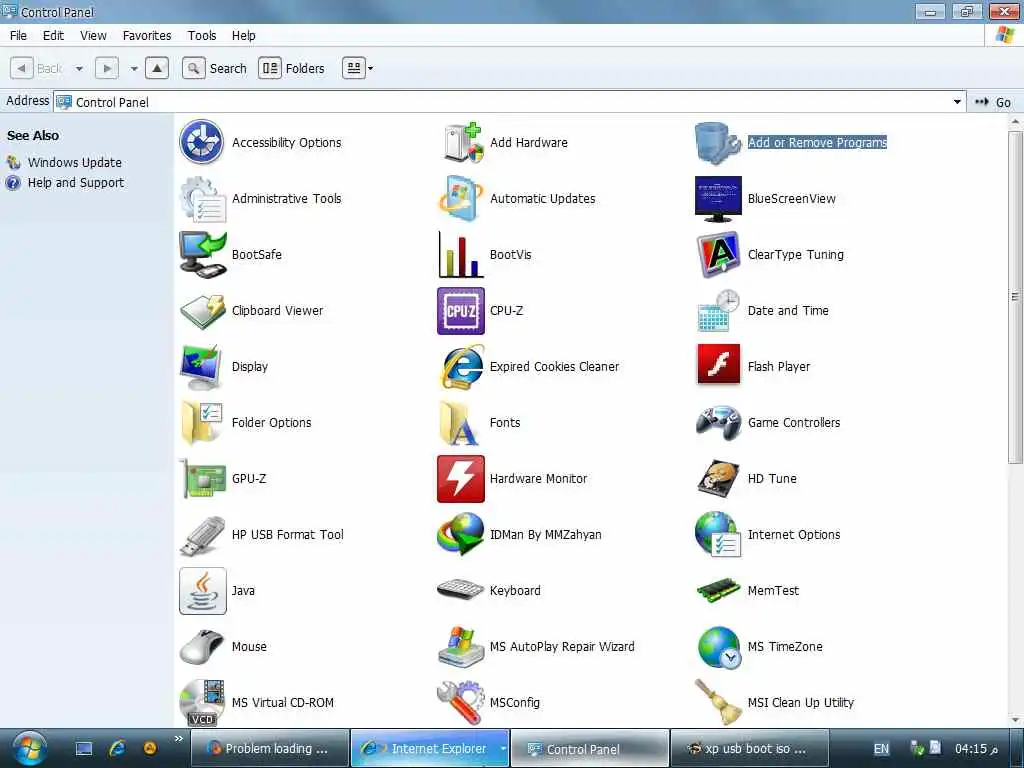Open the Flash Player icon
This screenshot has height=768, width=1024.
point(718,364)
